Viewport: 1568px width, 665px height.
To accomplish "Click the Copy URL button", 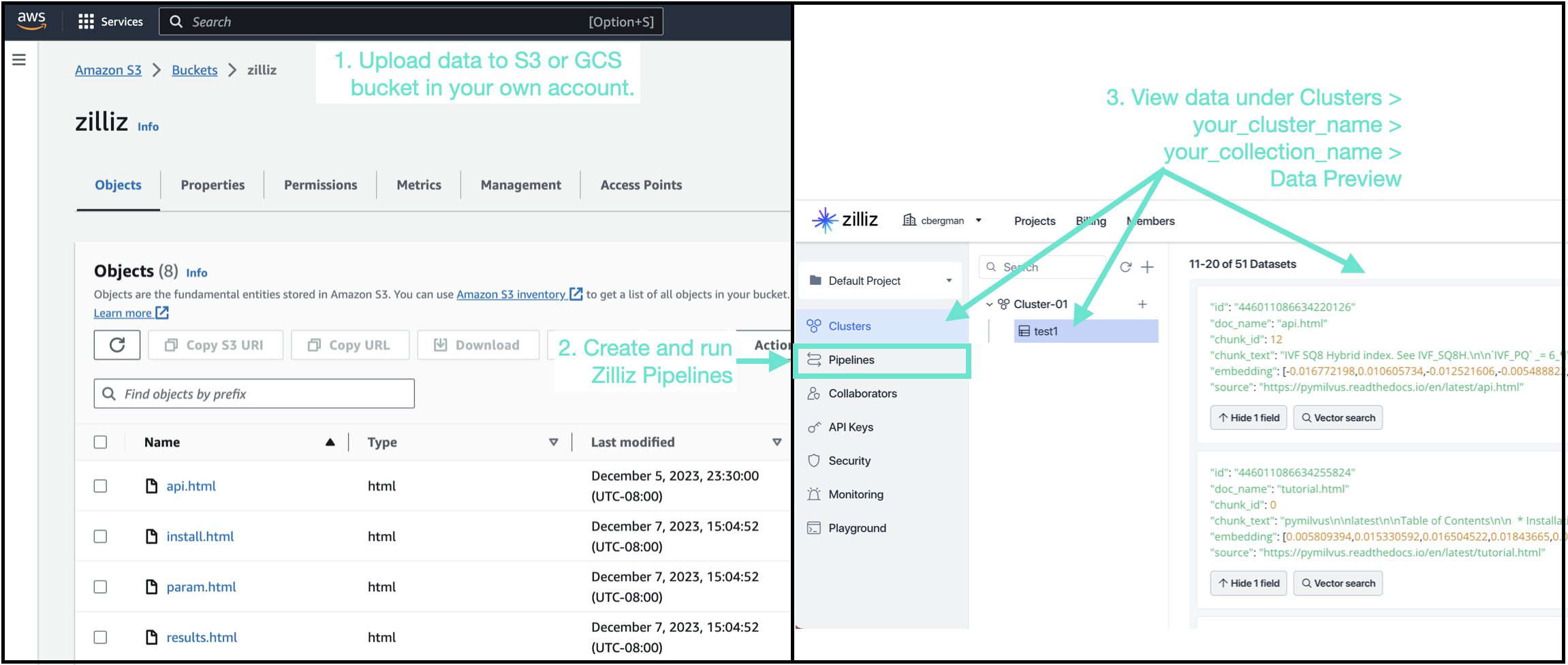I will [x=350, y=345].
